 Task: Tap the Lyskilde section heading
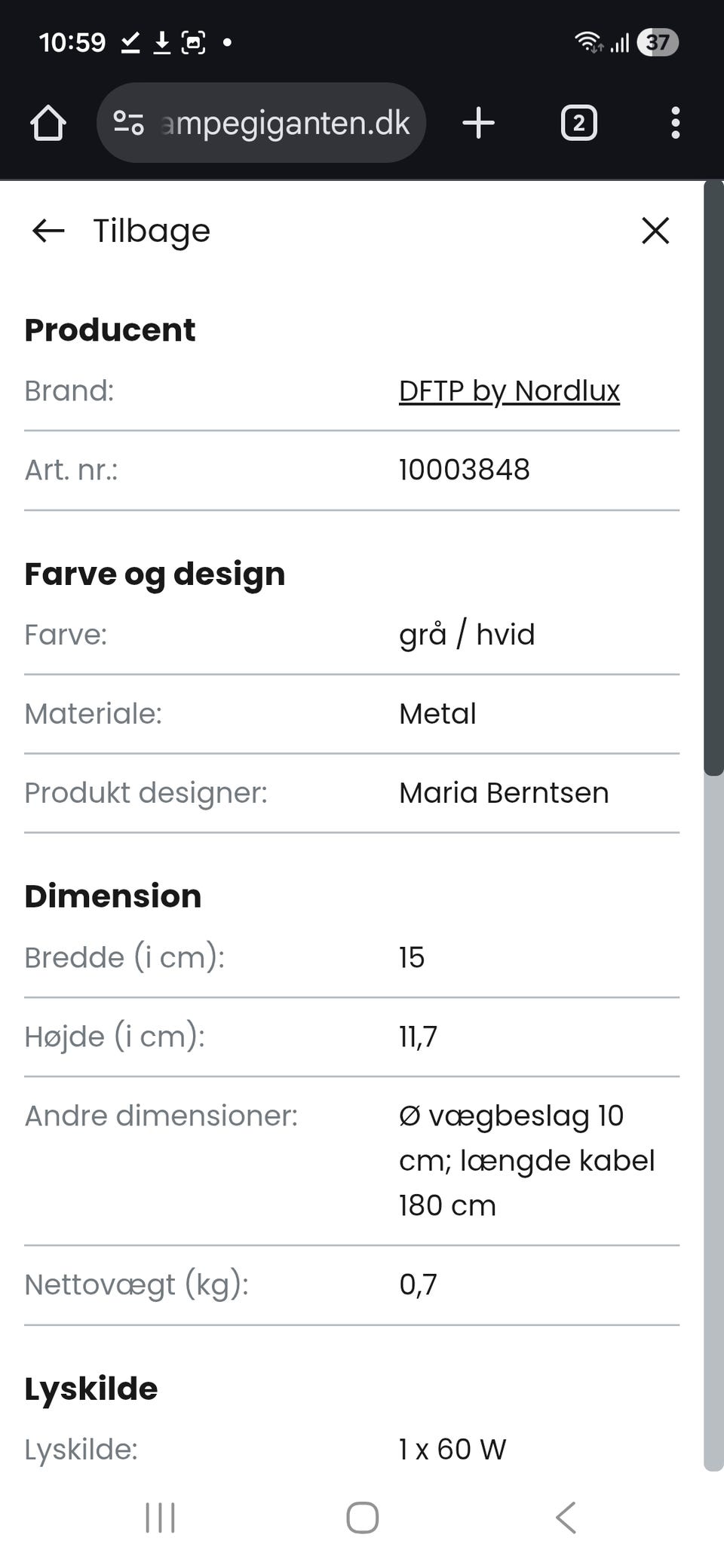pos(91,1389)
